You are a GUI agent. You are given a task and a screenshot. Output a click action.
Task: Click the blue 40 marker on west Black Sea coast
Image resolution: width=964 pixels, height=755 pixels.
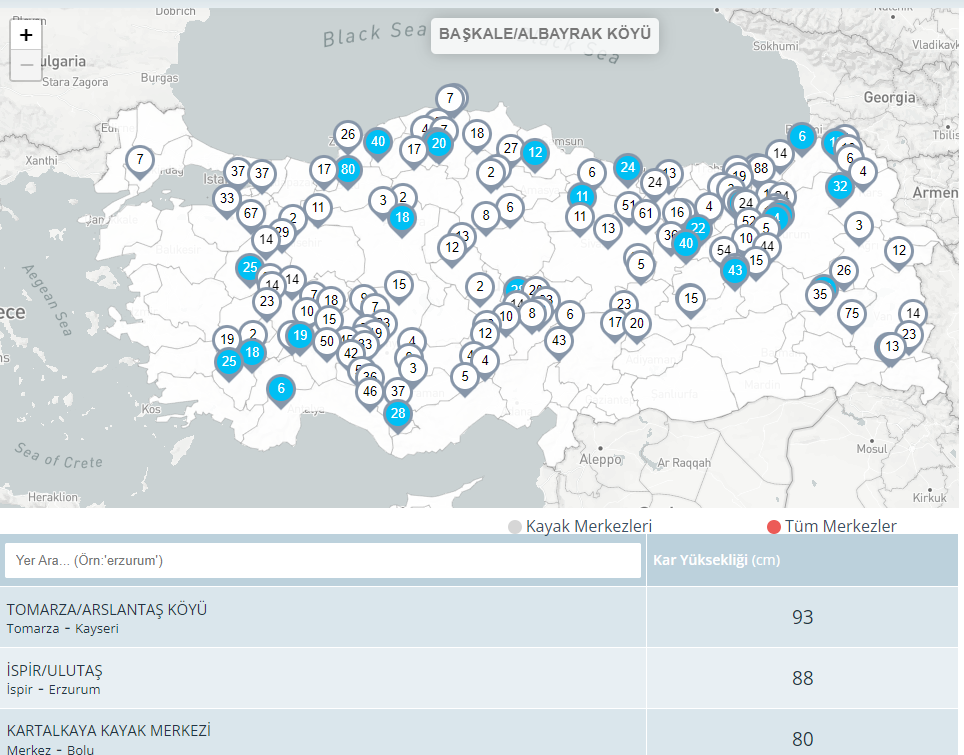pyautogui.click(x=378, y=142)
